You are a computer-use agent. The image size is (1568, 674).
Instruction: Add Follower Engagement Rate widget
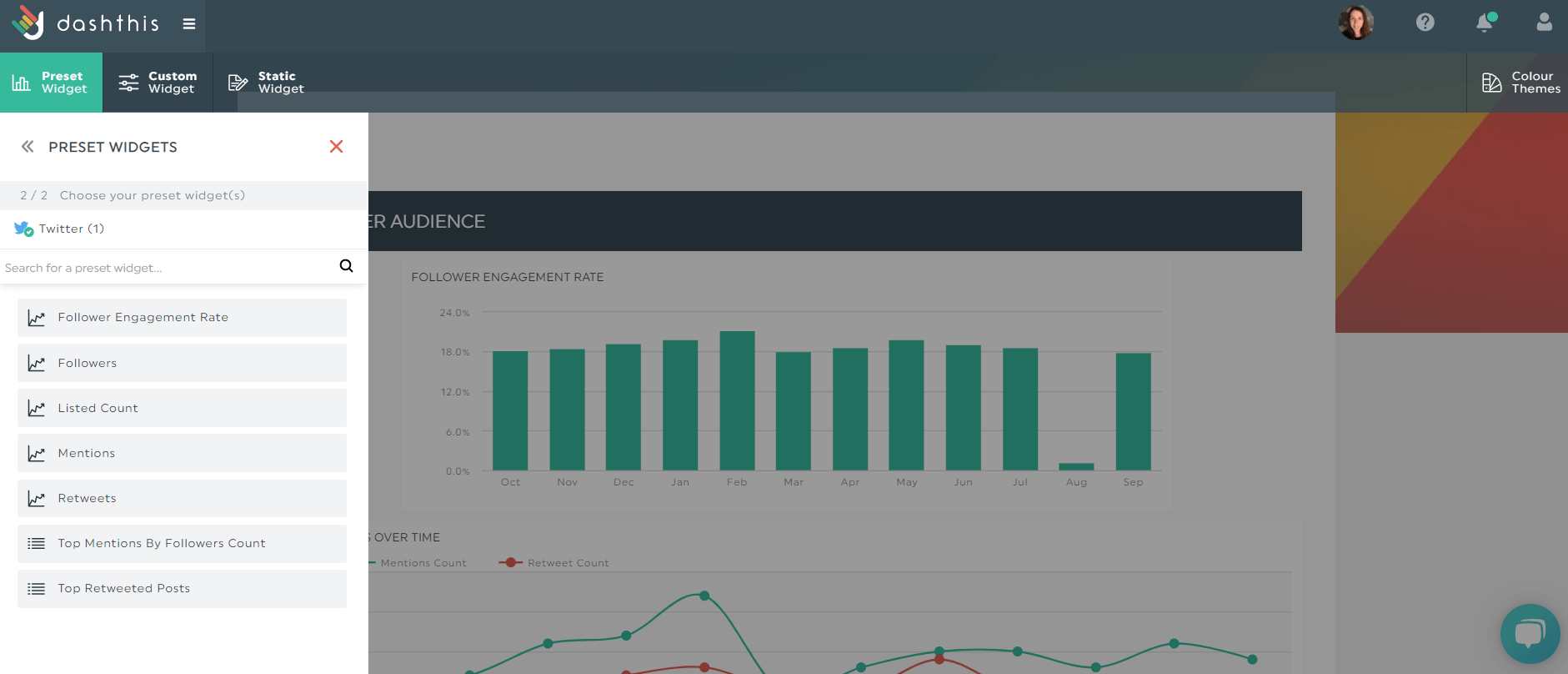[x=182, y=318]
